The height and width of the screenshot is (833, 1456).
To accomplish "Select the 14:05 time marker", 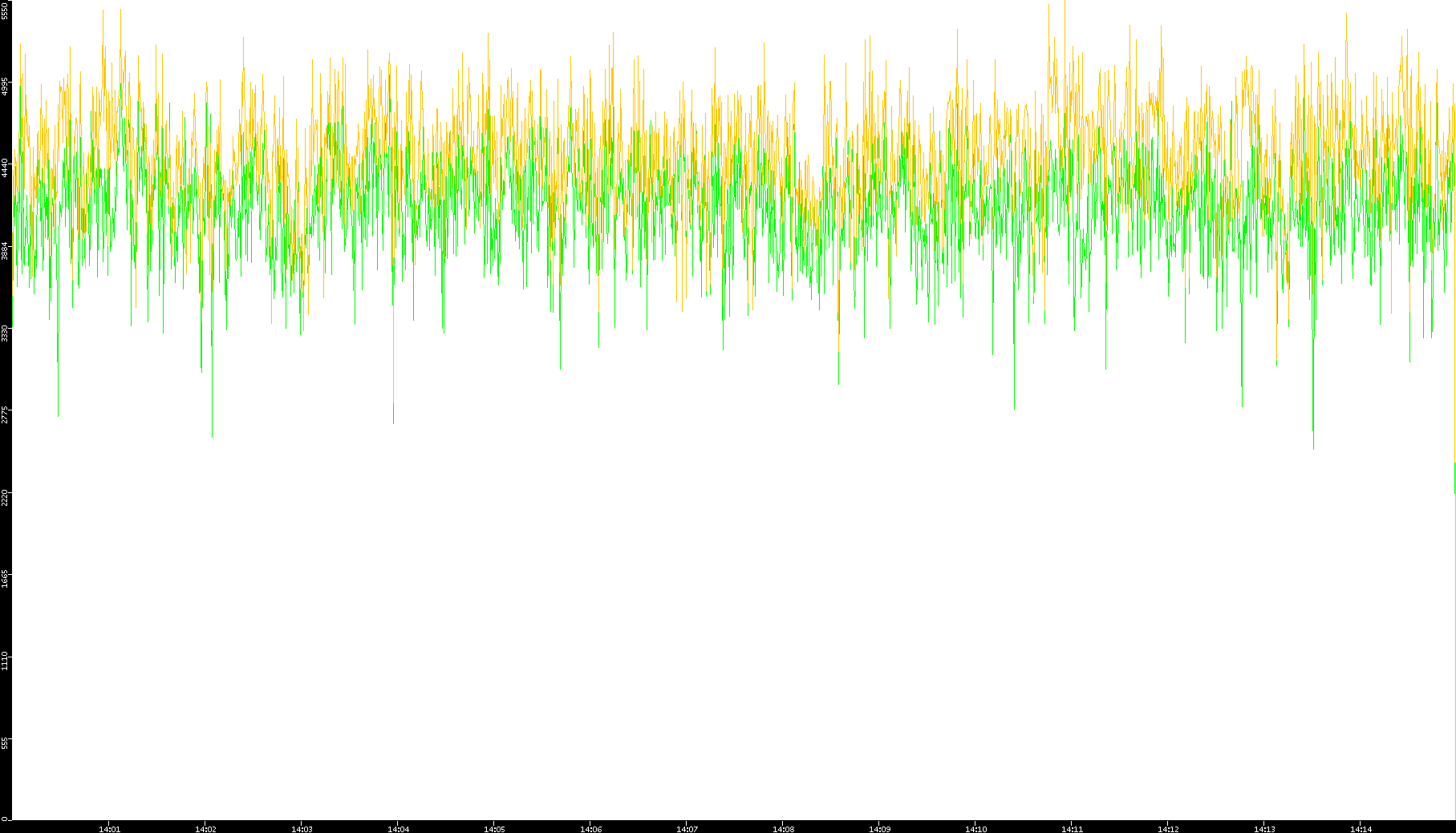I will coord(494,829).
